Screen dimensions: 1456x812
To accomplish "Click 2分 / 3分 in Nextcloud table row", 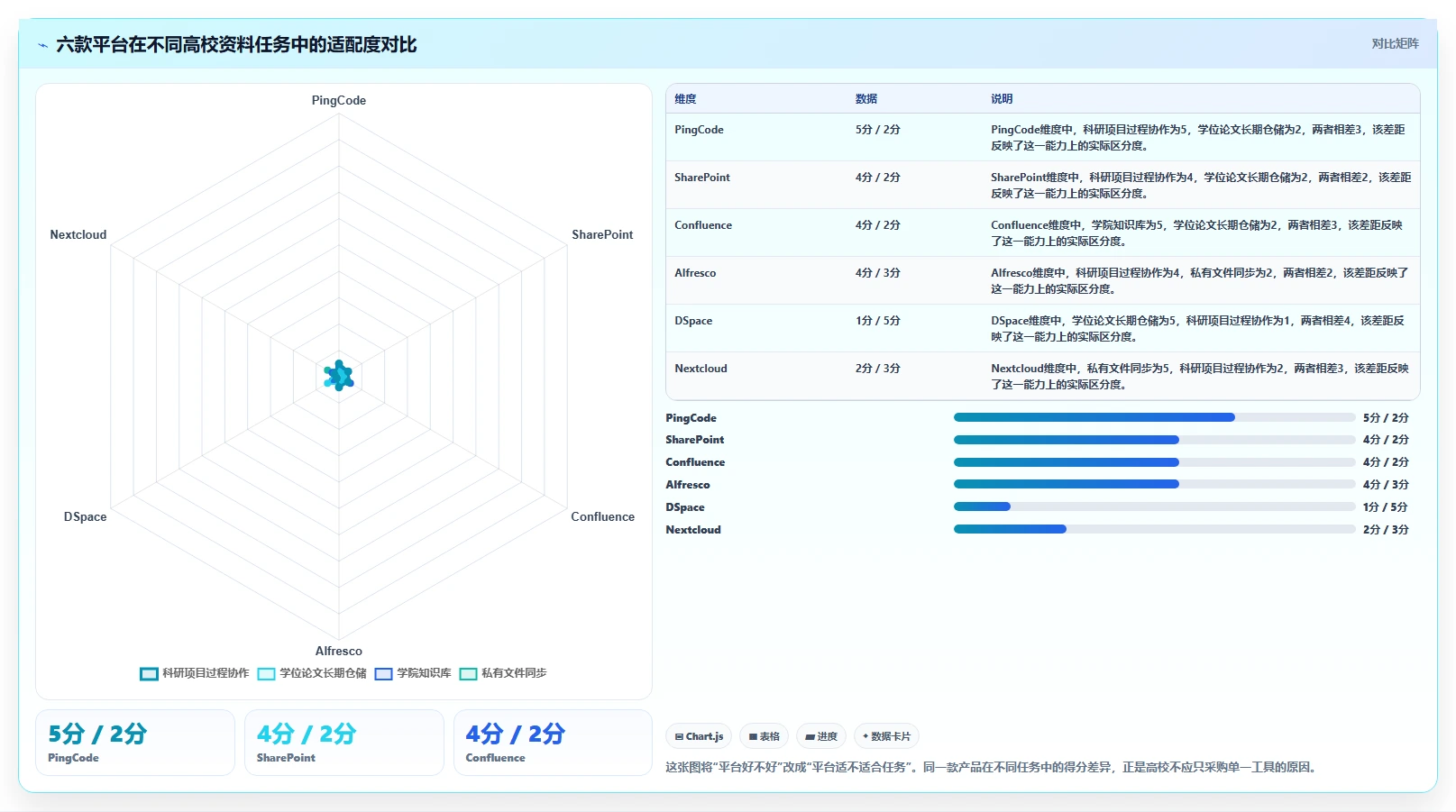I will pos(878,369).
